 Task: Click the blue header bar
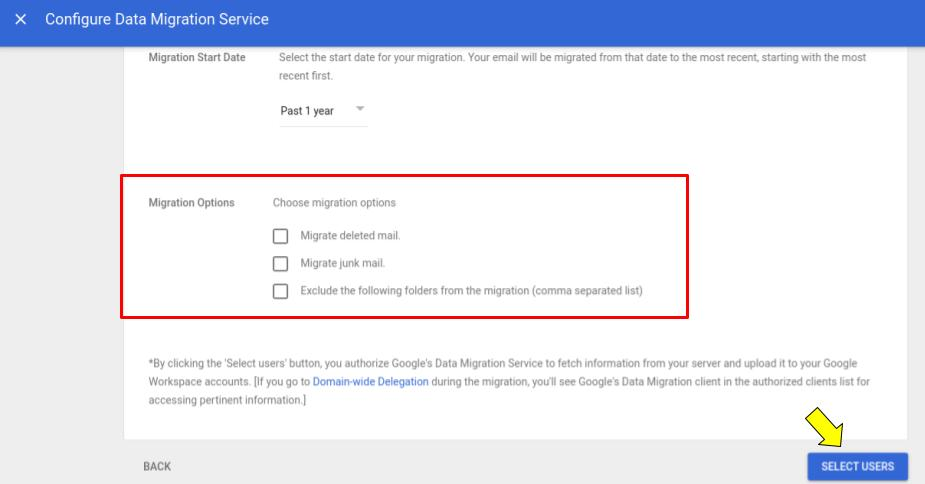point(462,22)
